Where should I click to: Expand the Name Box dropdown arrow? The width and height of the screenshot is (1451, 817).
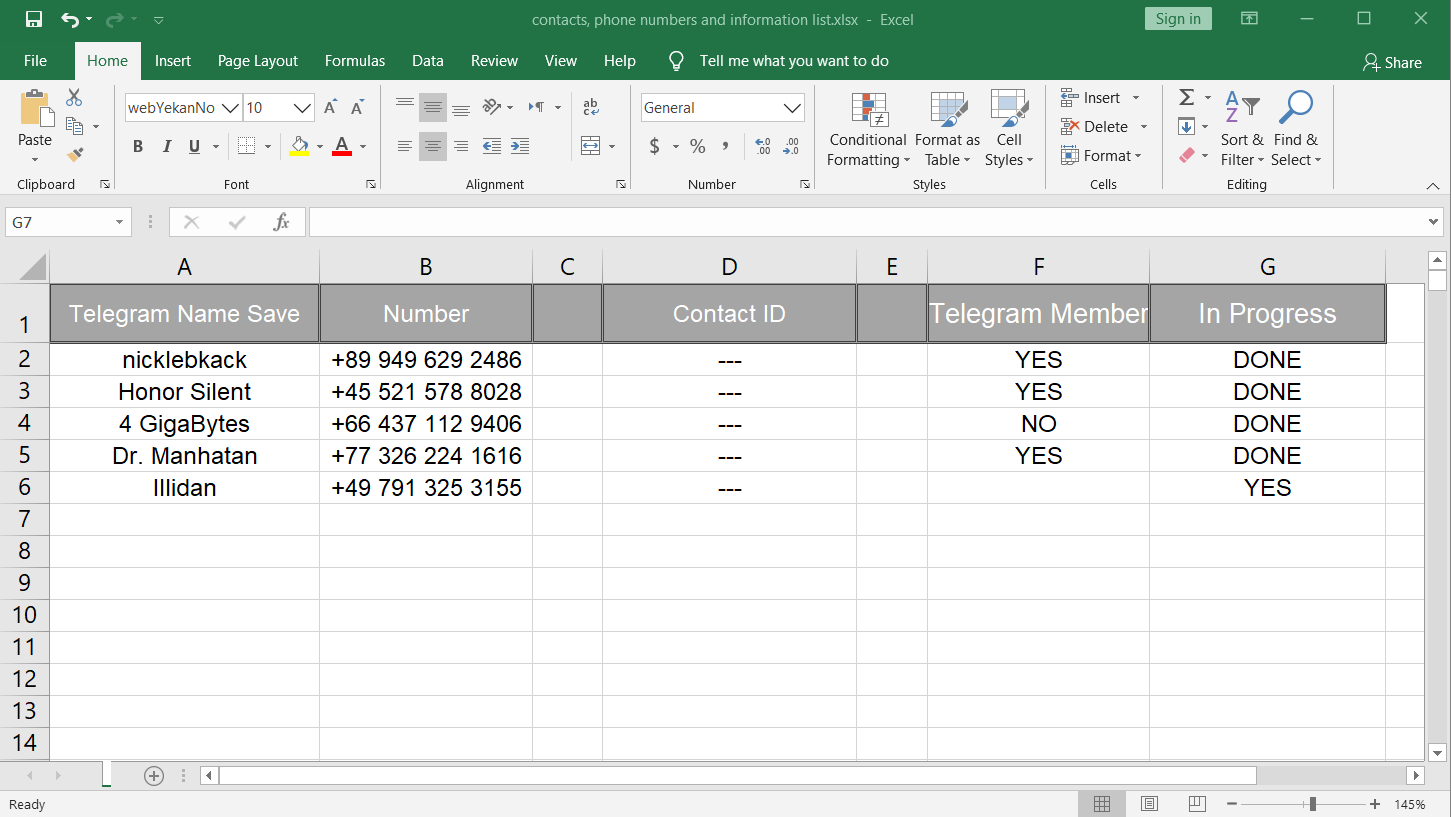tap(119, 222)
